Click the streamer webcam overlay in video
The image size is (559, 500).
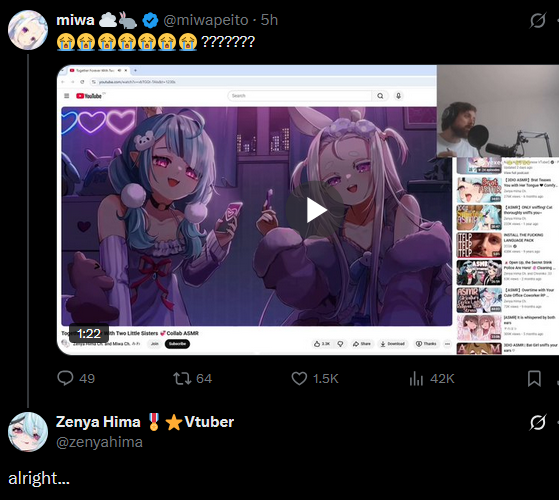click(x=498, y=111)
